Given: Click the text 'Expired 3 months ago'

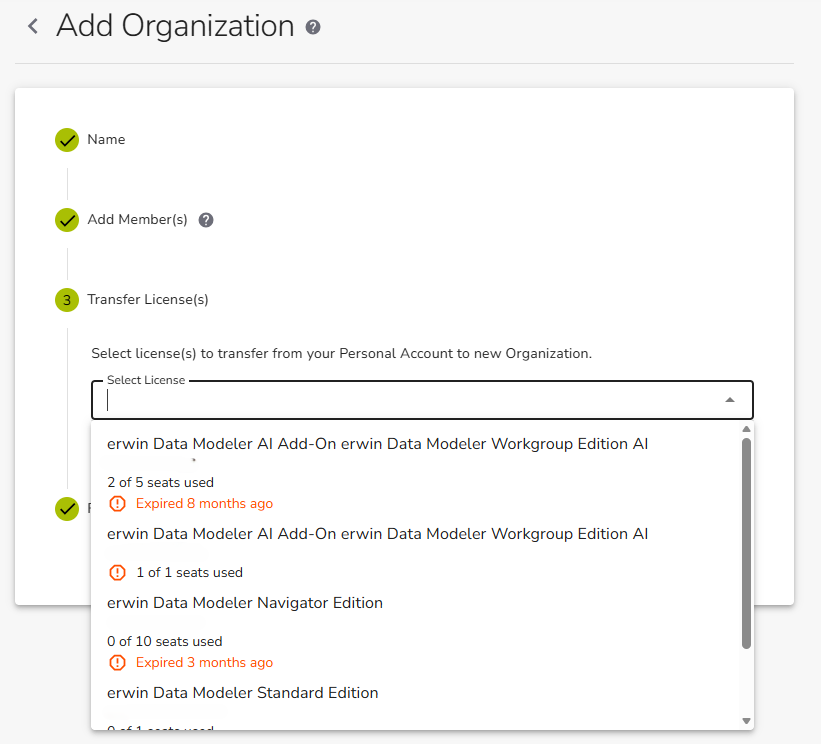Looking at the screenshot, I should click(x=204, y=662).
